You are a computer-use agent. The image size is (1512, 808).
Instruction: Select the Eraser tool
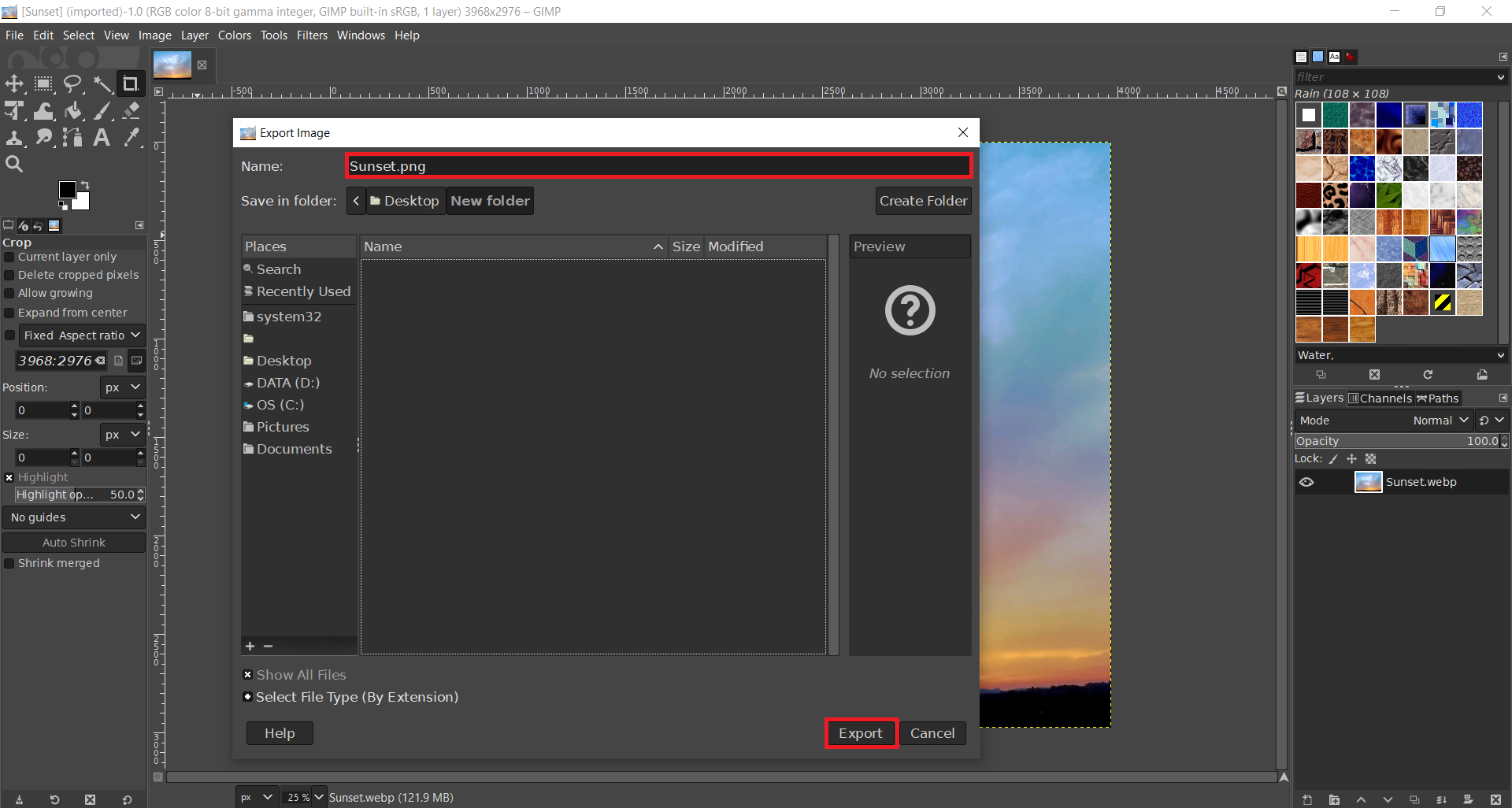click(132, 111)
